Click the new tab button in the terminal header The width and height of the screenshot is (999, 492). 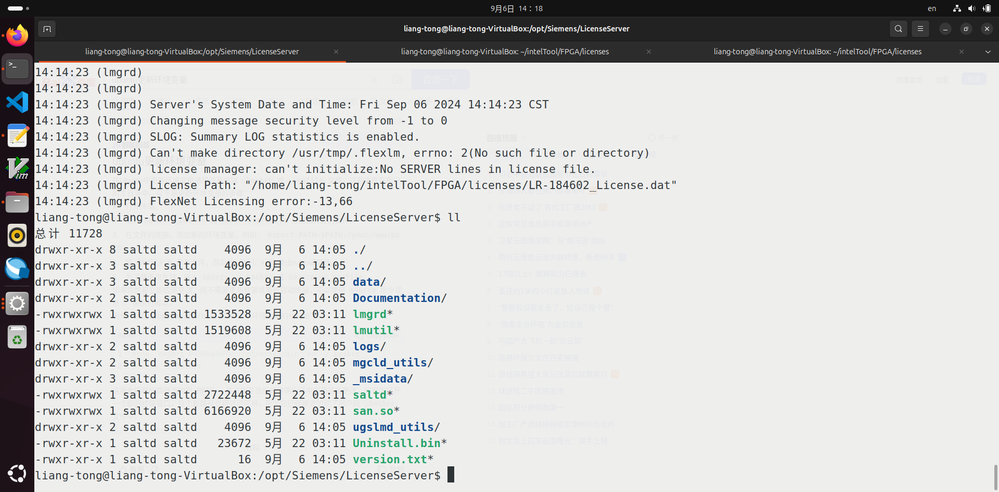(47, 29)
